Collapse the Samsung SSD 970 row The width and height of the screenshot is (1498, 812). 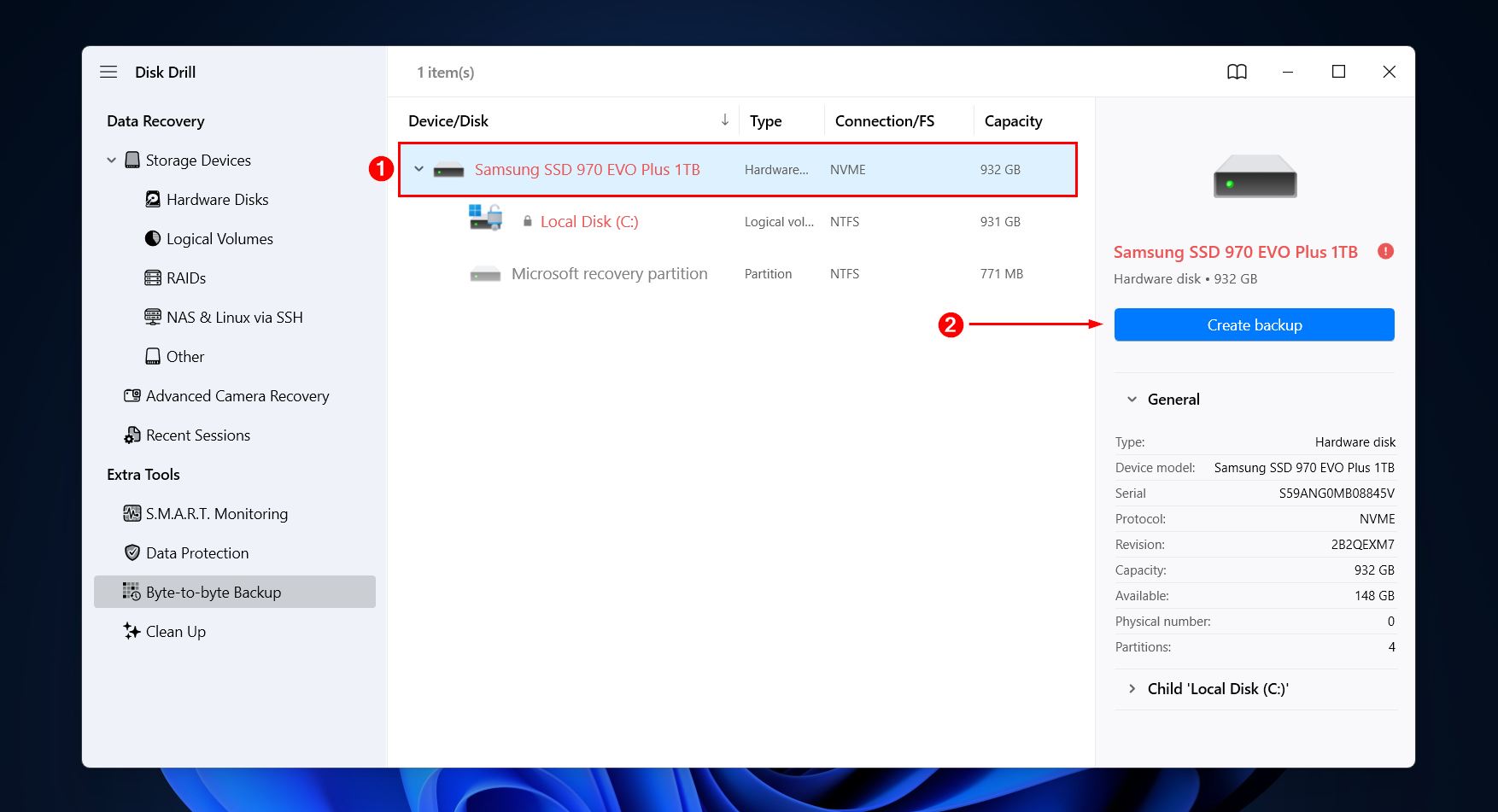click(419, 169)
